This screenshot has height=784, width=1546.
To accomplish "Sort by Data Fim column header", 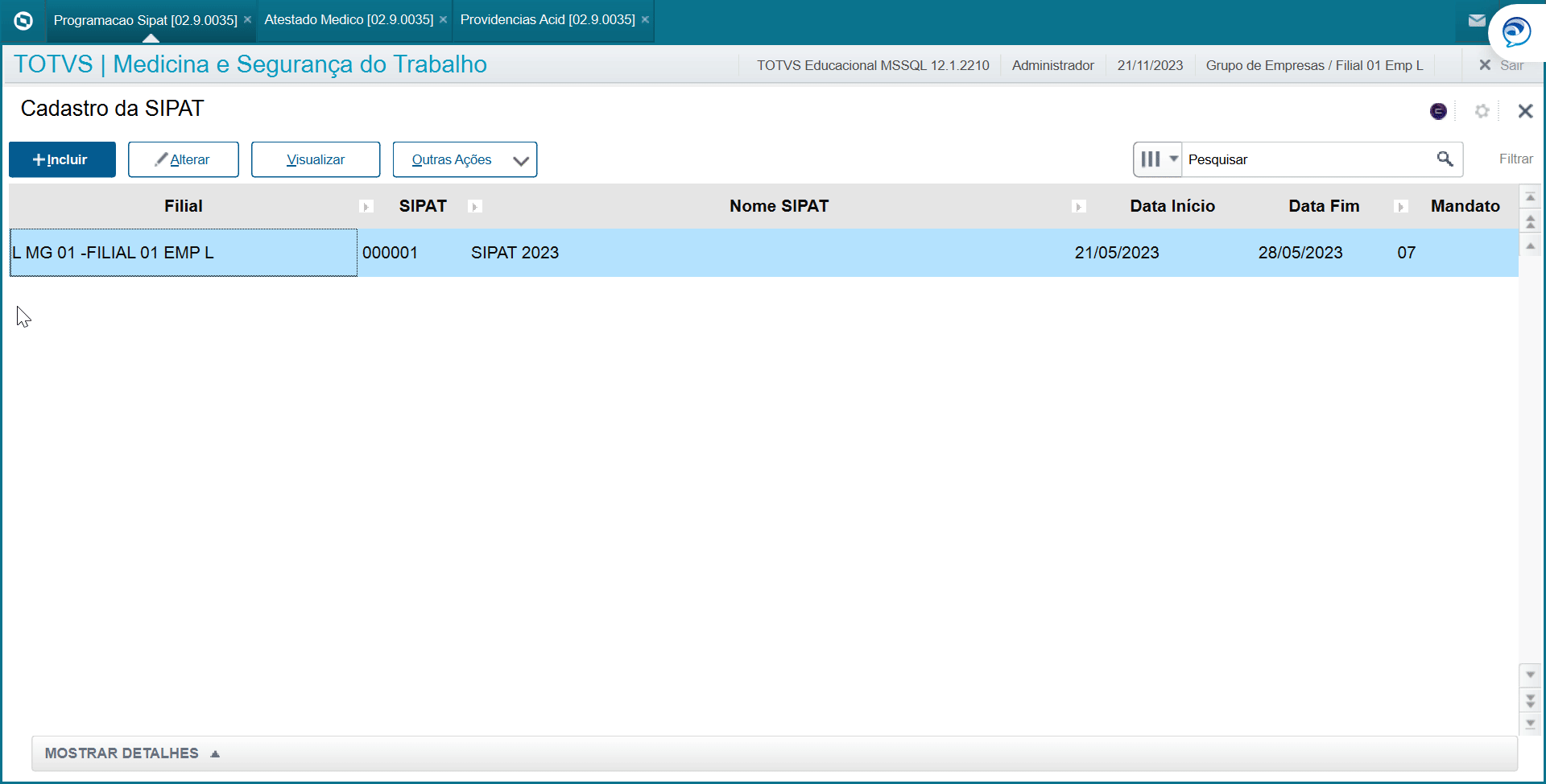I will point(1324,206).
